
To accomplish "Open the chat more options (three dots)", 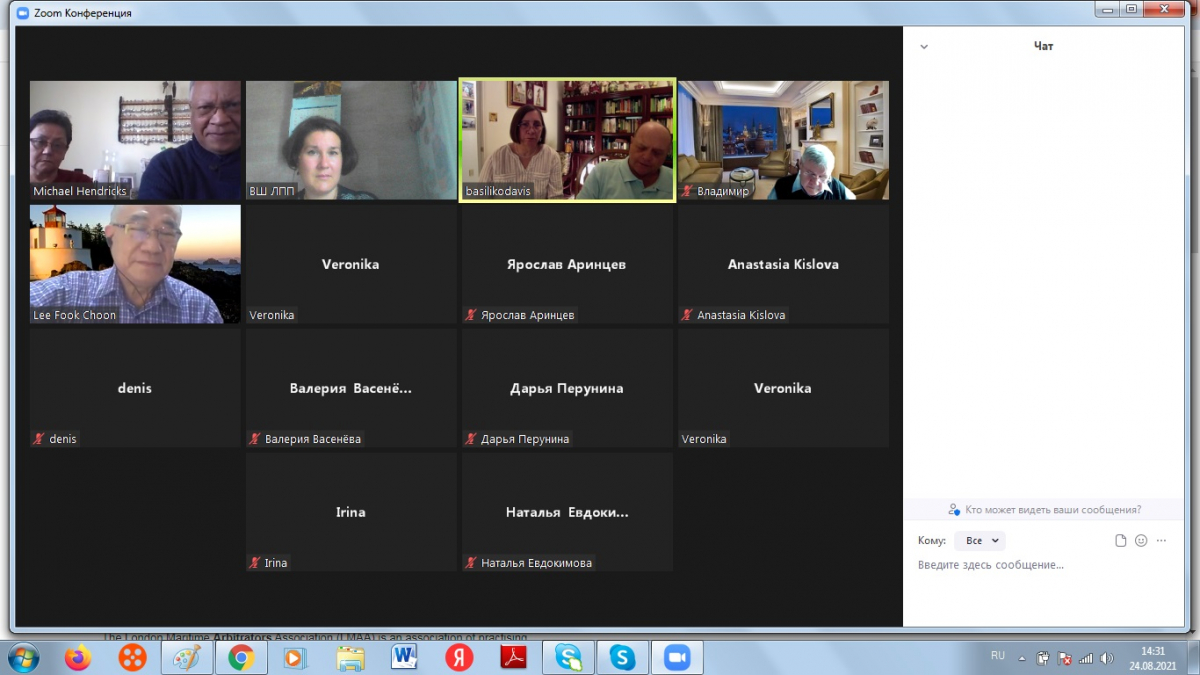I will click(x=1161, y=541).
